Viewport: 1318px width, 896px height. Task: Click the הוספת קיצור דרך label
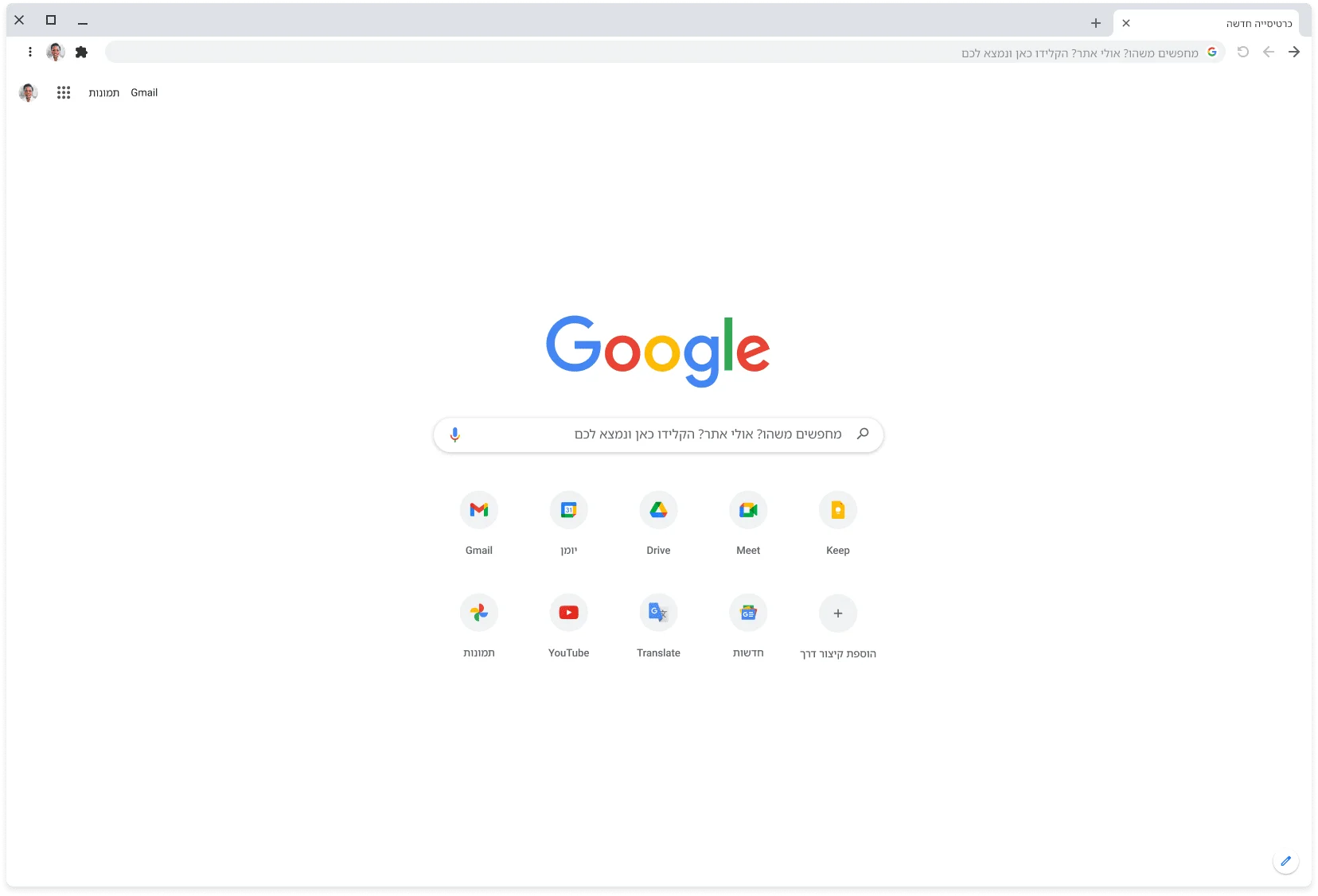838,653
